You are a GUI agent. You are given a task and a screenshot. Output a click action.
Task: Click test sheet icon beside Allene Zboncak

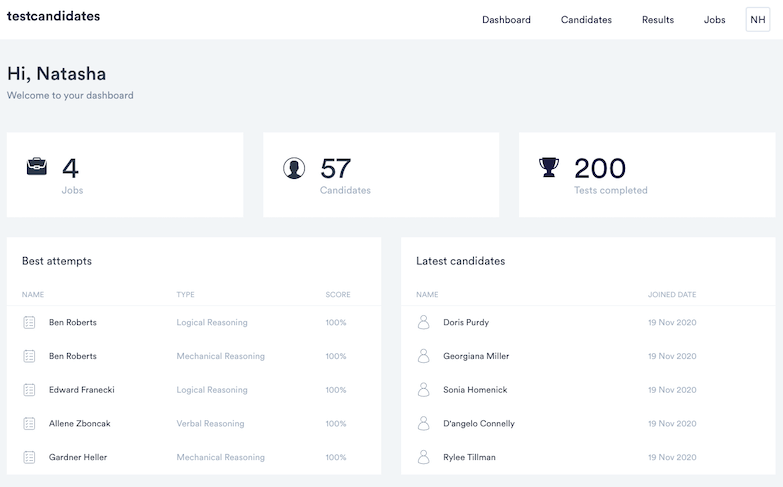[29, 424]
